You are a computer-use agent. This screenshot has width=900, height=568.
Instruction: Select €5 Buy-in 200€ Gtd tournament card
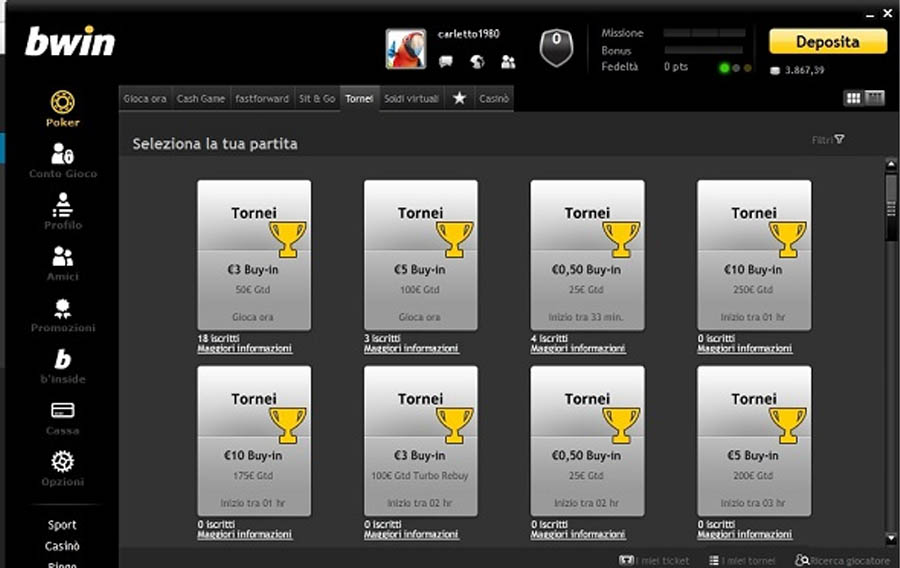(x=754, y=441)
